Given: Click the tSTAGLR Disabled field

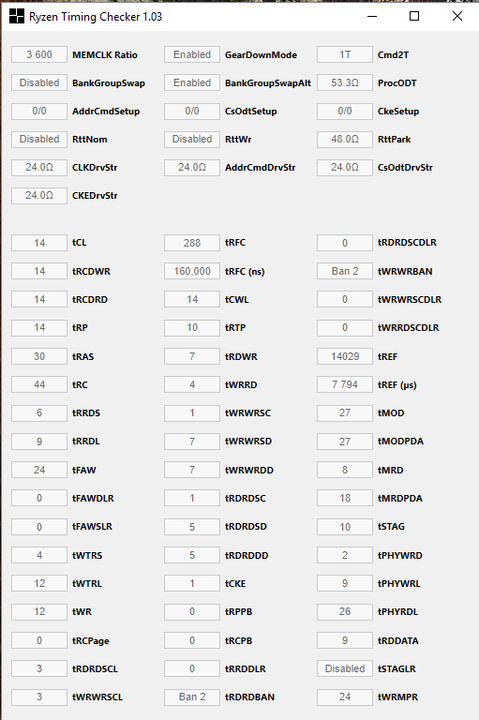Looking at the screenshot, I should click(x=345, y=669).
